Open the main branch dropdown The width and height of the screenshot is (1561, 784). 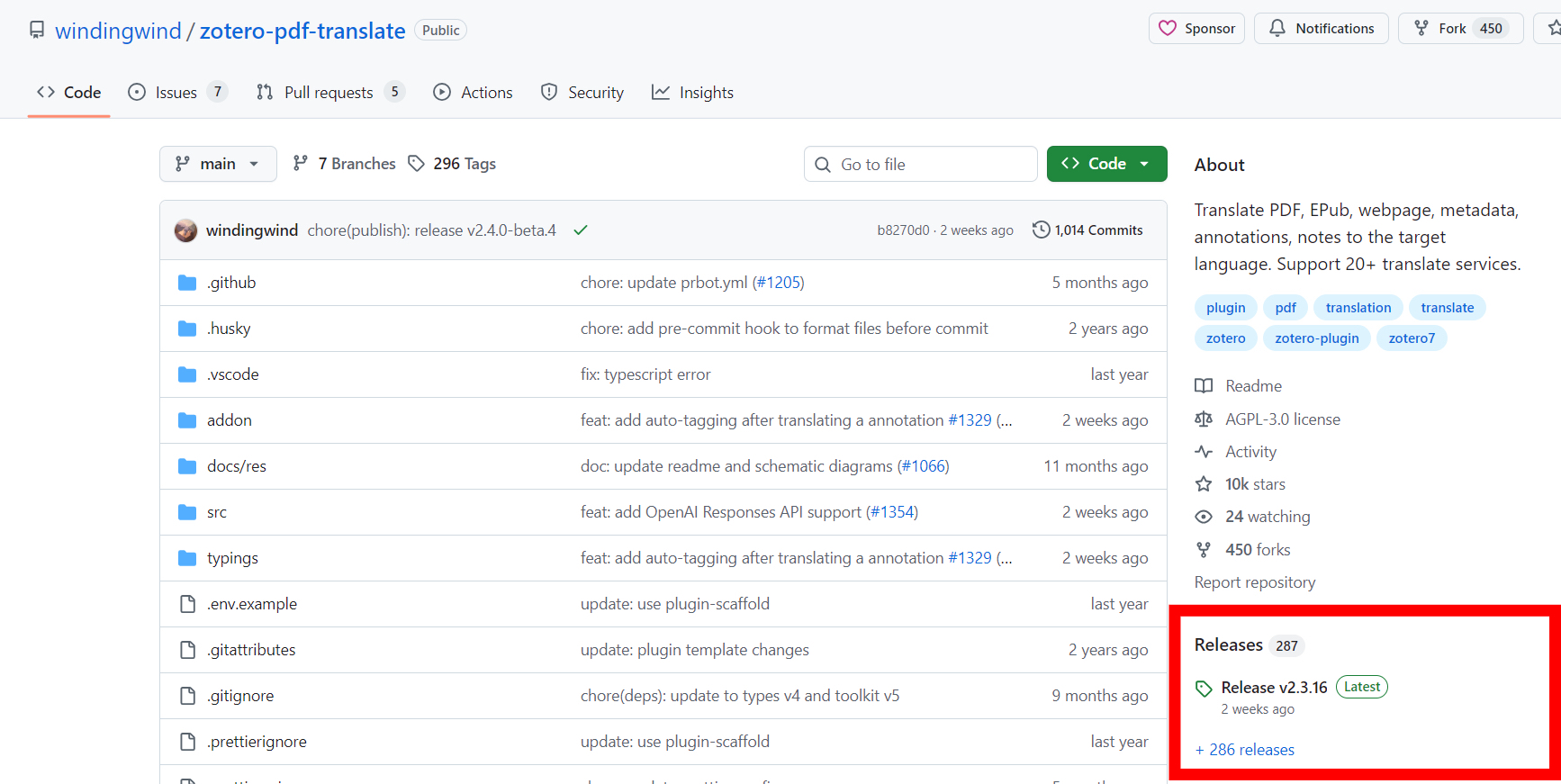tap(218, 164)
